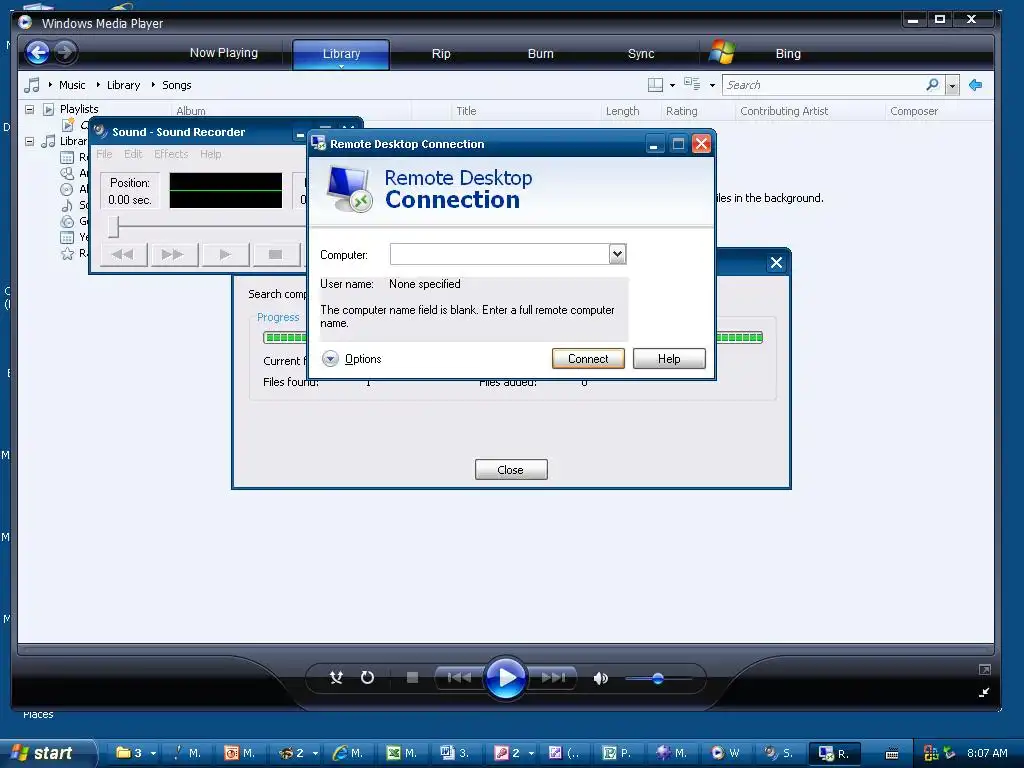
Task: Toggle repeat in Media Player controls
Action: 368,678
